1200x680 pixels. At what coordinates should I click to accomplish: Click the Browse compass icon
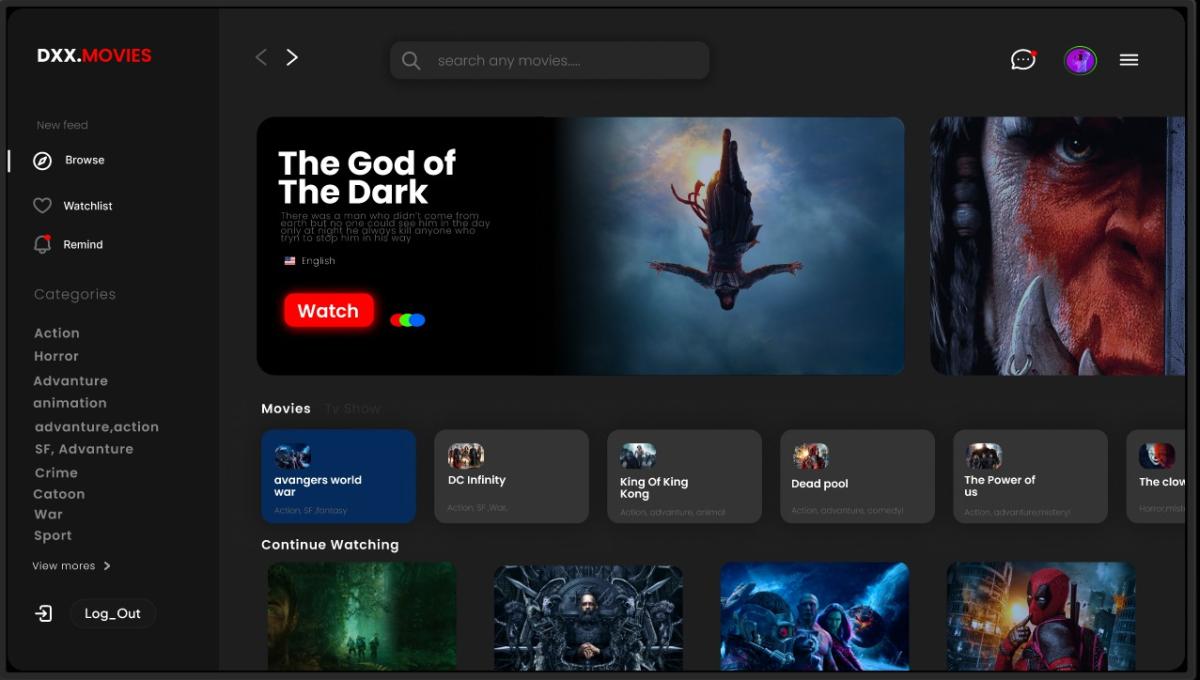pyautogui.click(x=42, y=161)
